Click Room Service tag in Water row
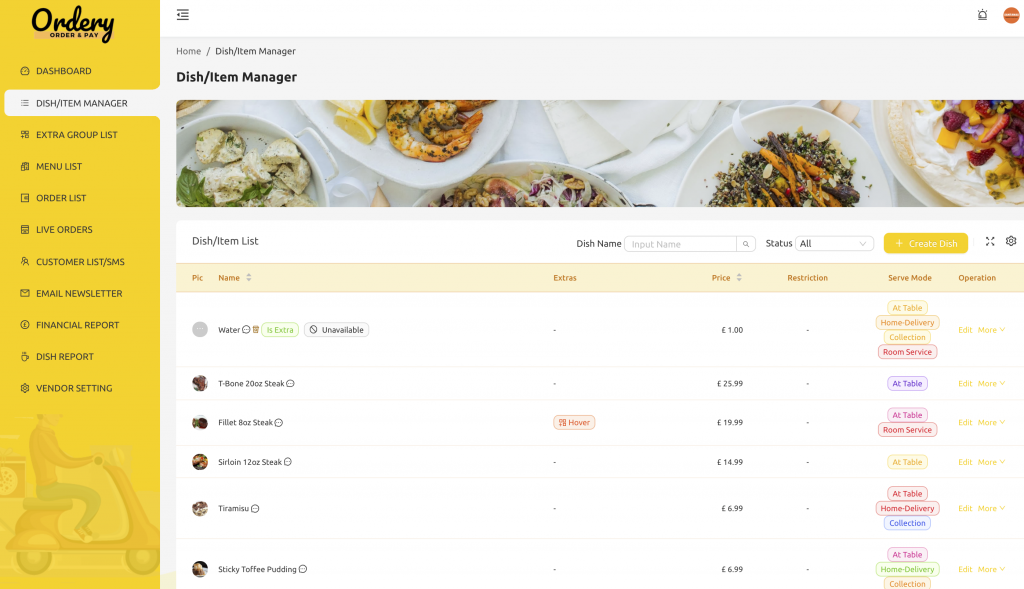The width and height of the screenshot is (1024, 589). tap(907, 352)
